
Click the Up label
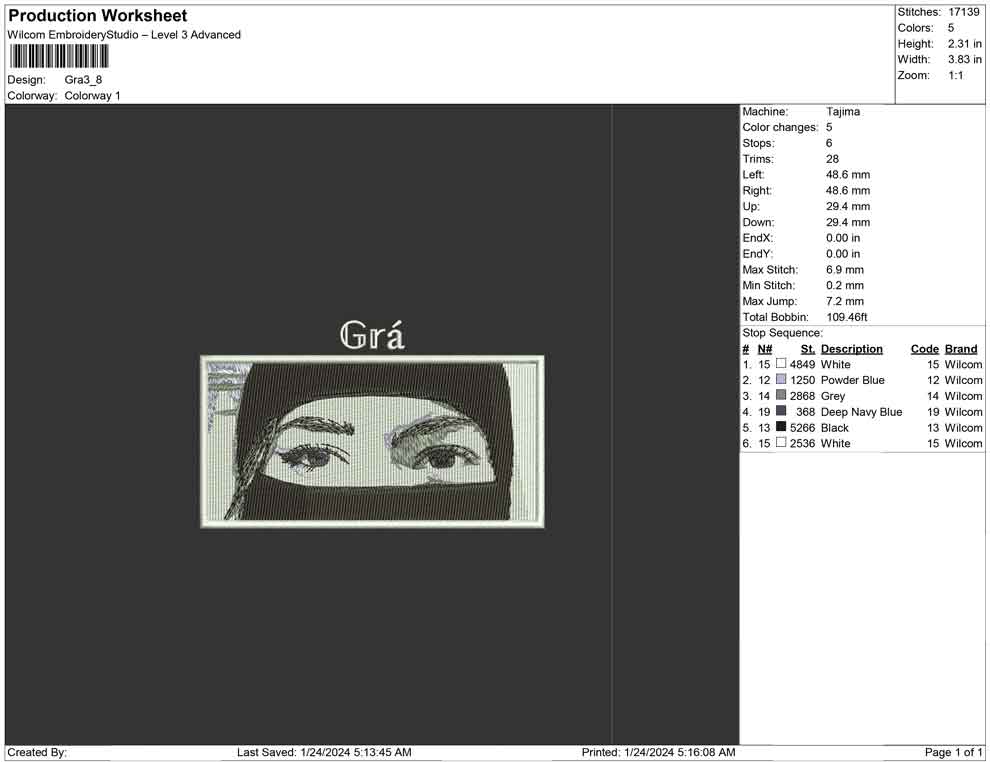pyautogui.click(x=751, y=206)
